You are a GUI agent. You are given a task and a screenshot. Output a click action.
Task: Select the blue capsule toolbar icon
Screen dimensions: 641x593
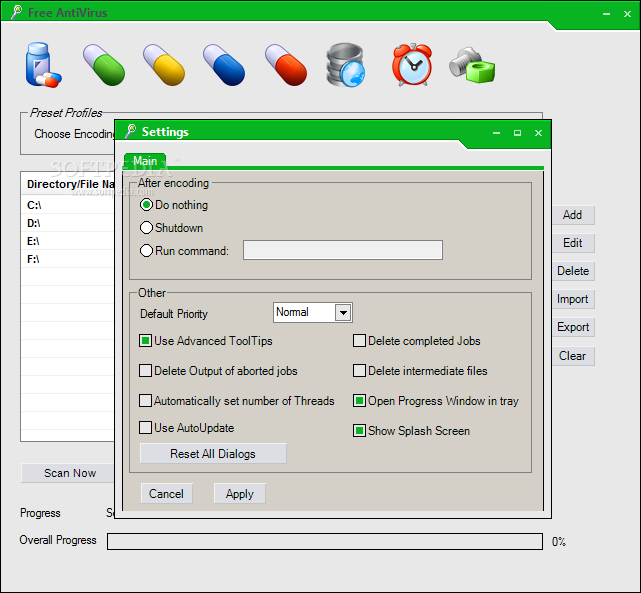point(224,65)
